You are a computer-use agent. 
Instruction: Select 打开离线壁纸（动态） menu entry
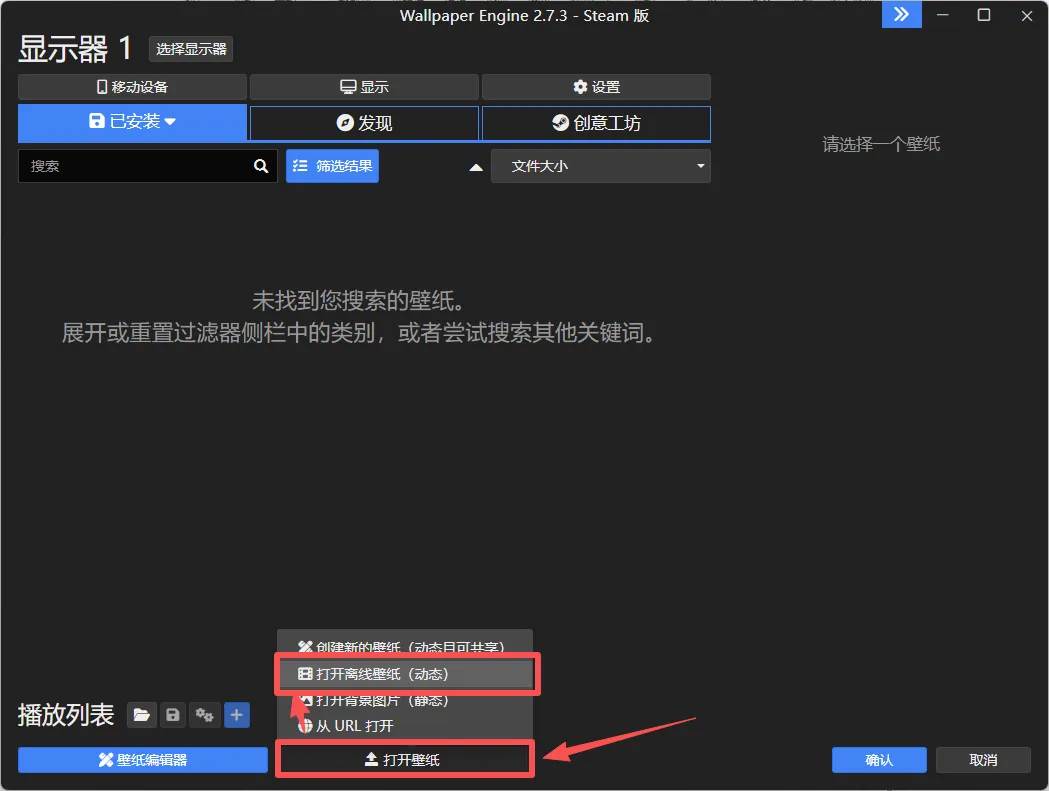tap(406, 674)
